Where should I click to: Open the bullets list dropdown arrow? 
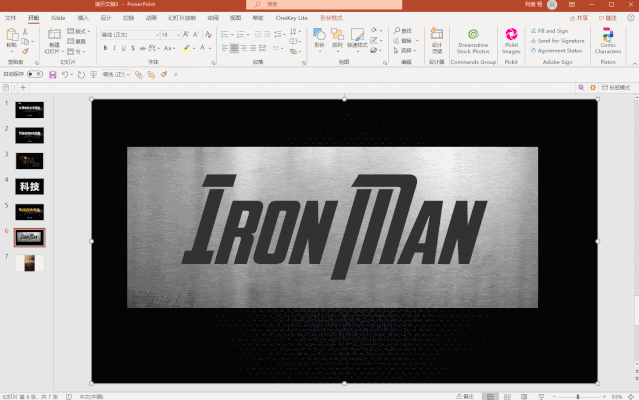[232, 35]
